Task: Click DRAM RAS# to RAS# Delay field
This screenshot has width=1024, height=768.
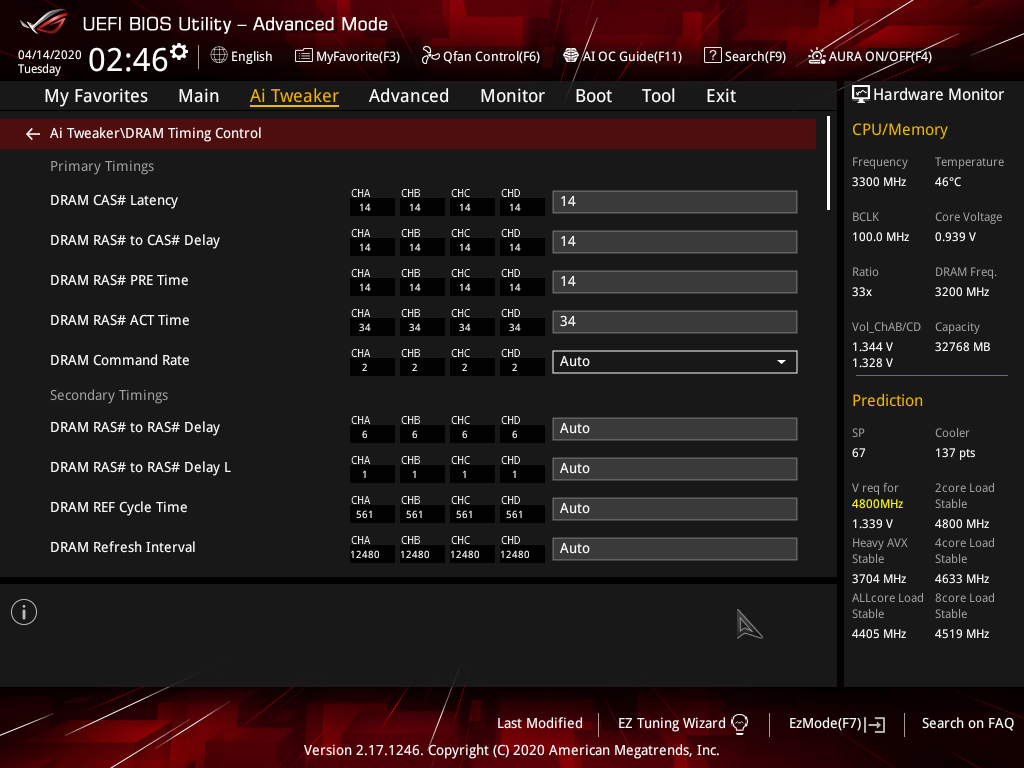Action: tap(675, 429)
